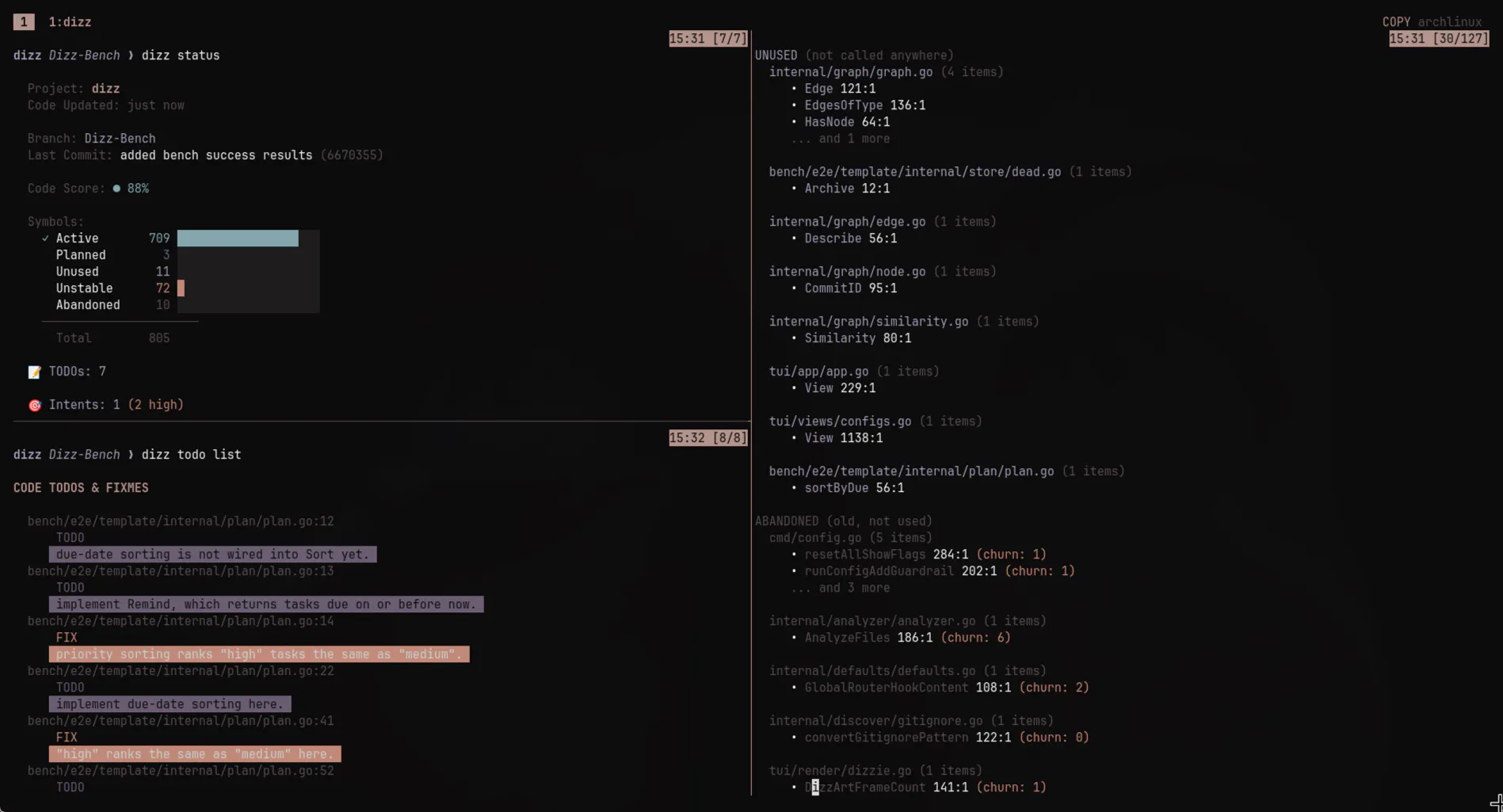This screenshot has width=1503, height=812.
Task: Click the 'HasNode 64:1' entry
Action: [847, 122]
